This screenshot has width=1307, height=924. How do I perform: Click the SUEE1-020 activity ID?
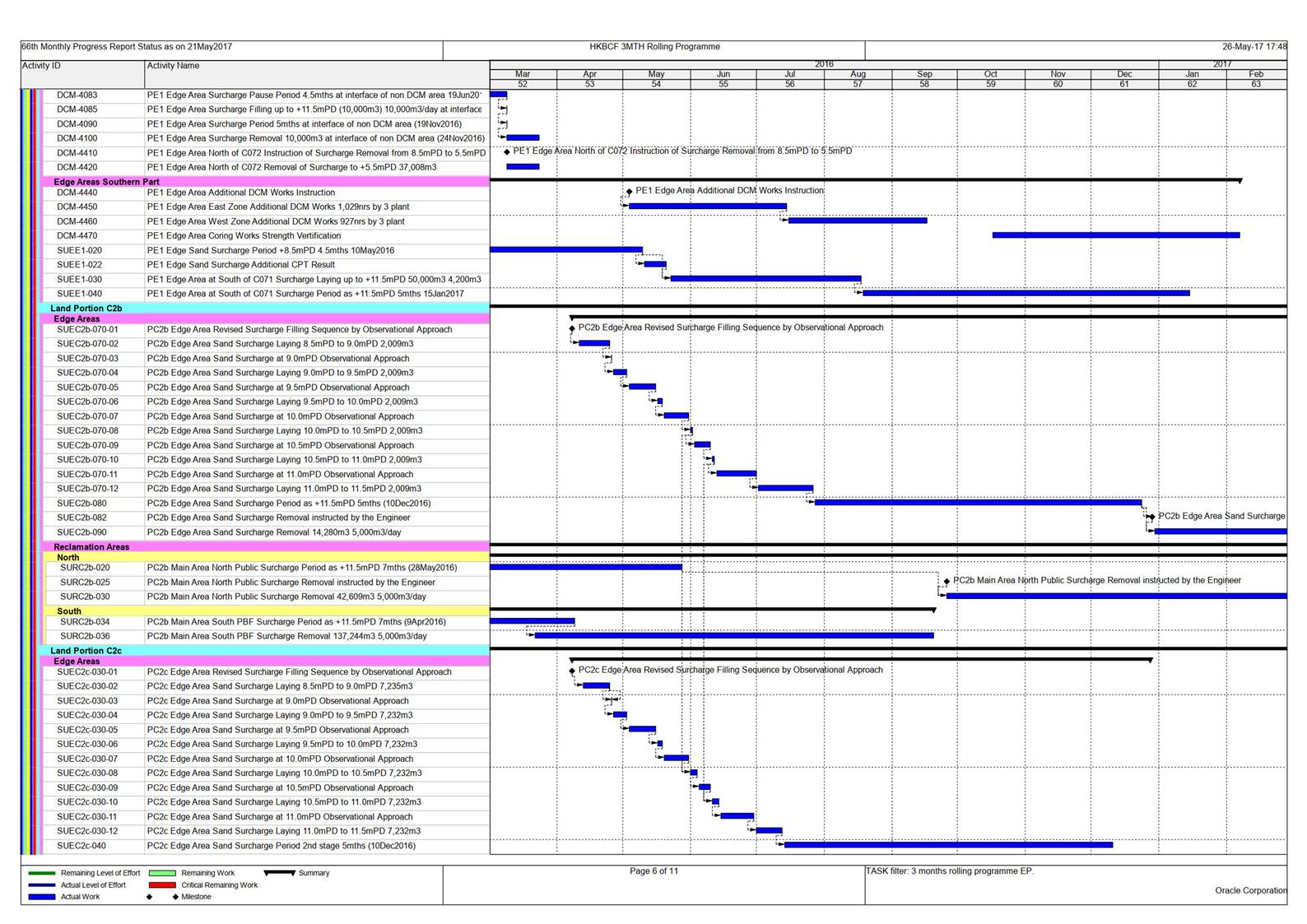click(x=79, y=250)
